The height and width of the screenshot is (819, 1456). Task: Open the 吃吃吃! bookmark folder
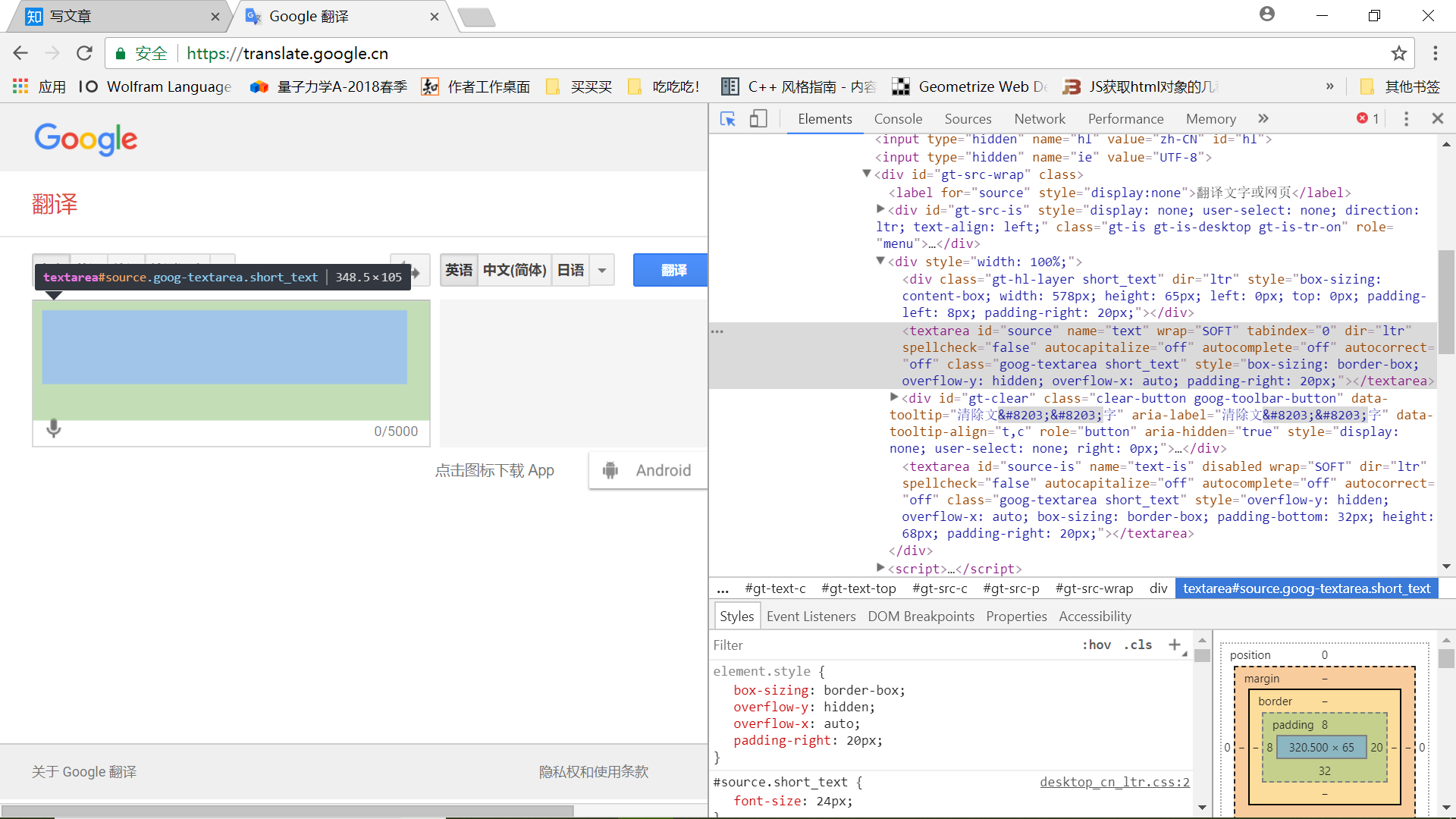pyautogui.click(x=664, y=86)
